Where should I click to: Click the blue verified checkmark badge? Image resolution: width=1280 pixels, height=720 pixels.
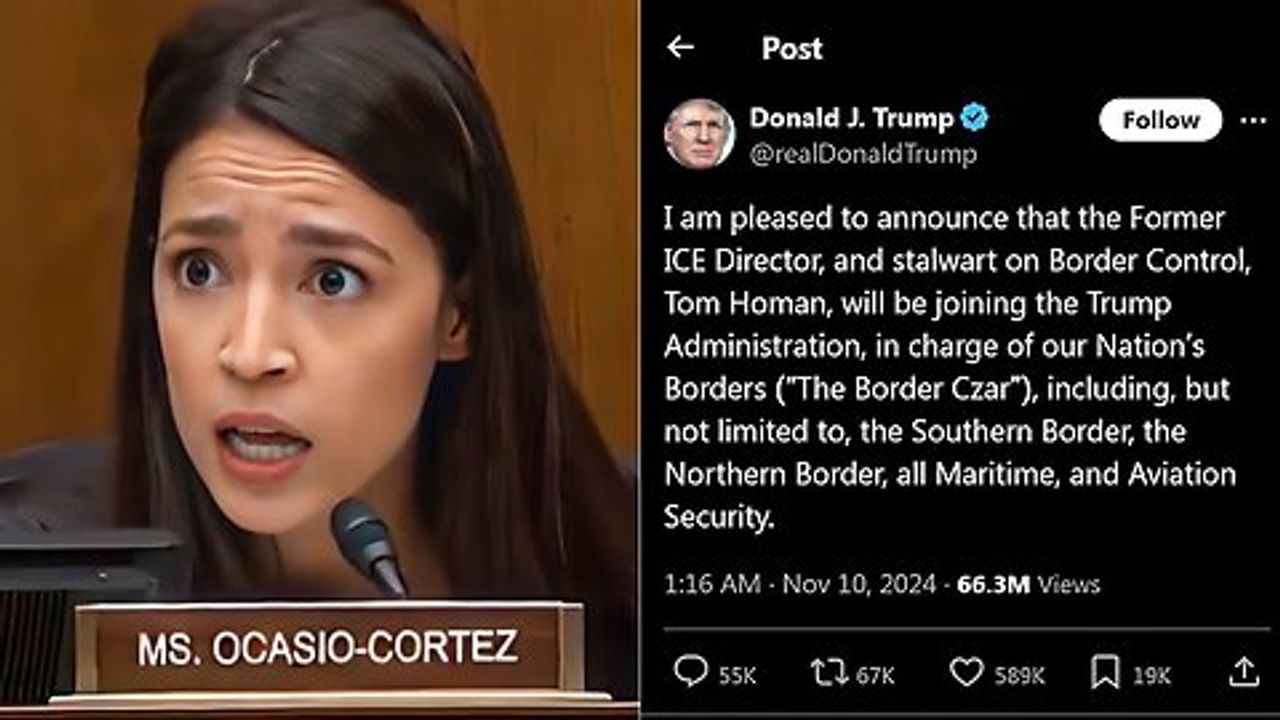tap(974, 118)
